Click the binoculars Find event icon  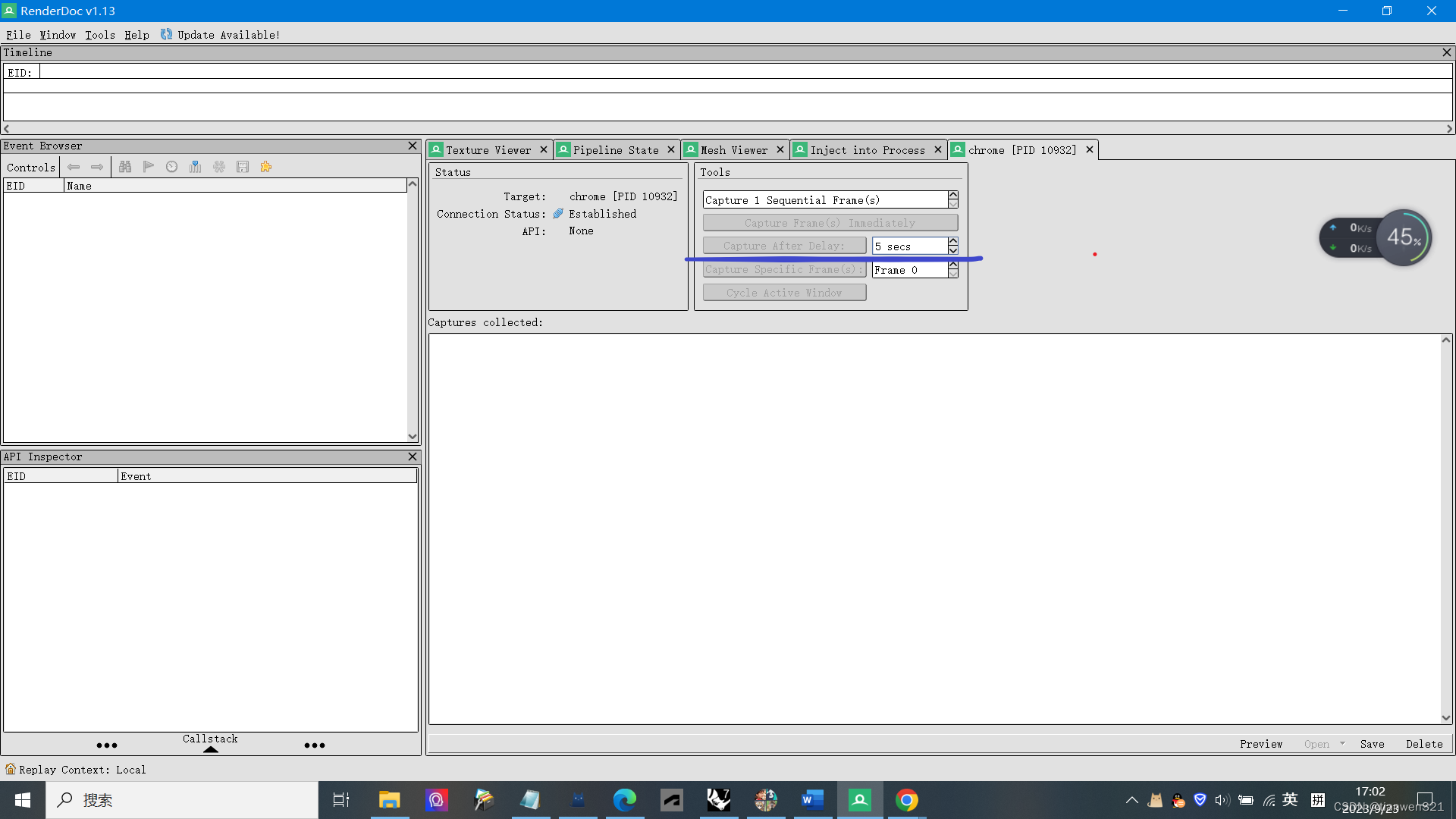(x=125, y=167)
